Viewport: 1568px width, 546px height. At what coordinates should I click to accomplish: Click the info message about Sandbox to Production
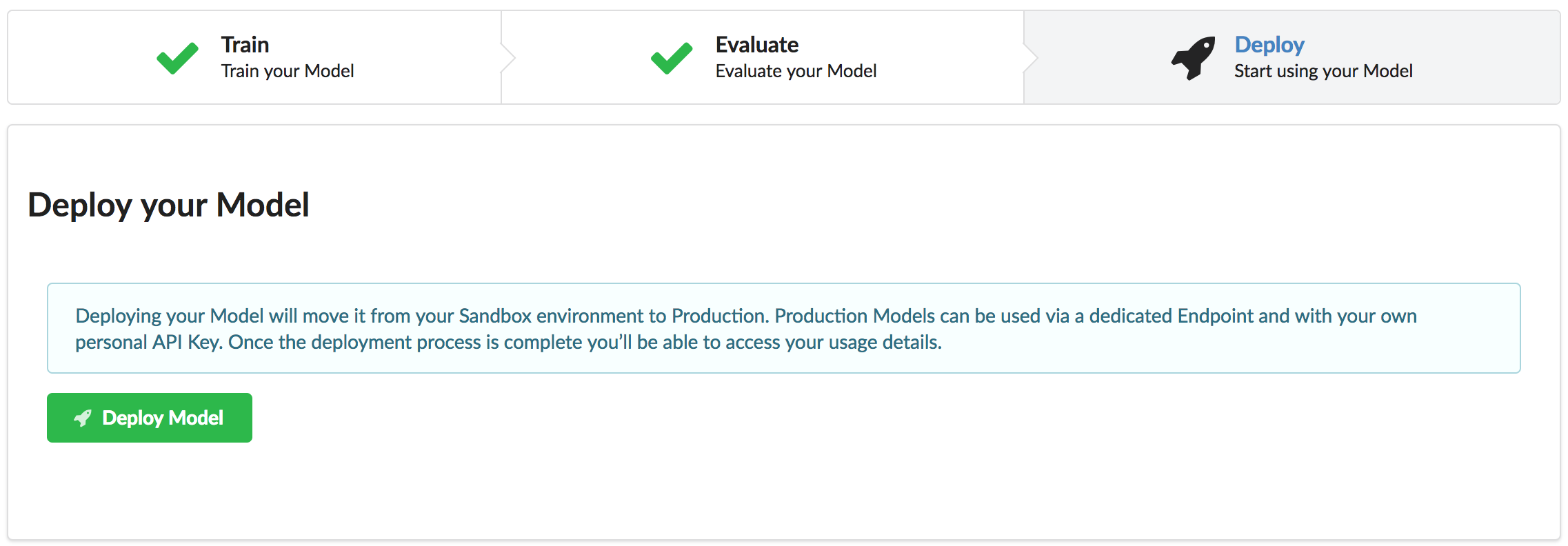tap(783, 328)
